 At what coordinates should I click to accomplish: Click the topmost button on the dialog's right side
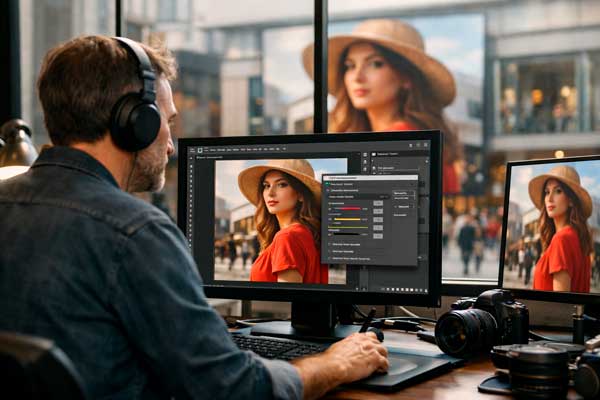click(404, 193)
